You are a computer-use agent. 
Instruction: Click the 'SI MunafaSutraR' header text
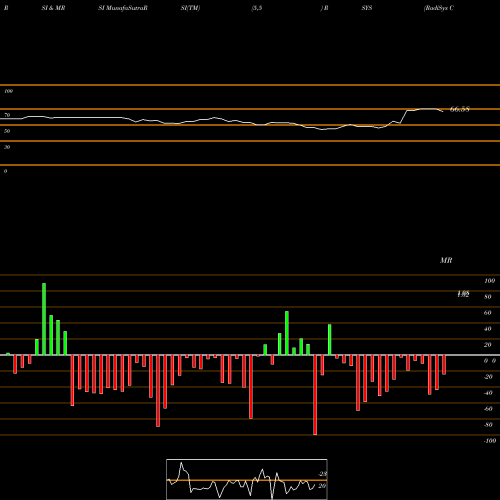(x=123, y=8)
